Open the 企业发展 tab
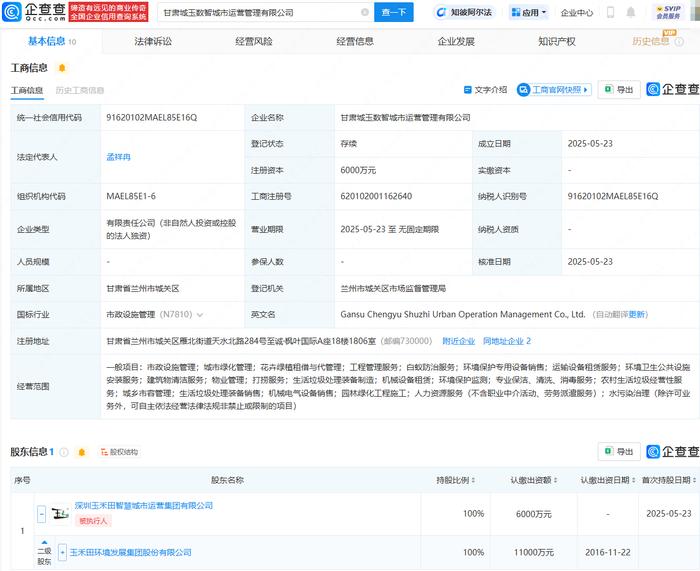 [456, 42]
